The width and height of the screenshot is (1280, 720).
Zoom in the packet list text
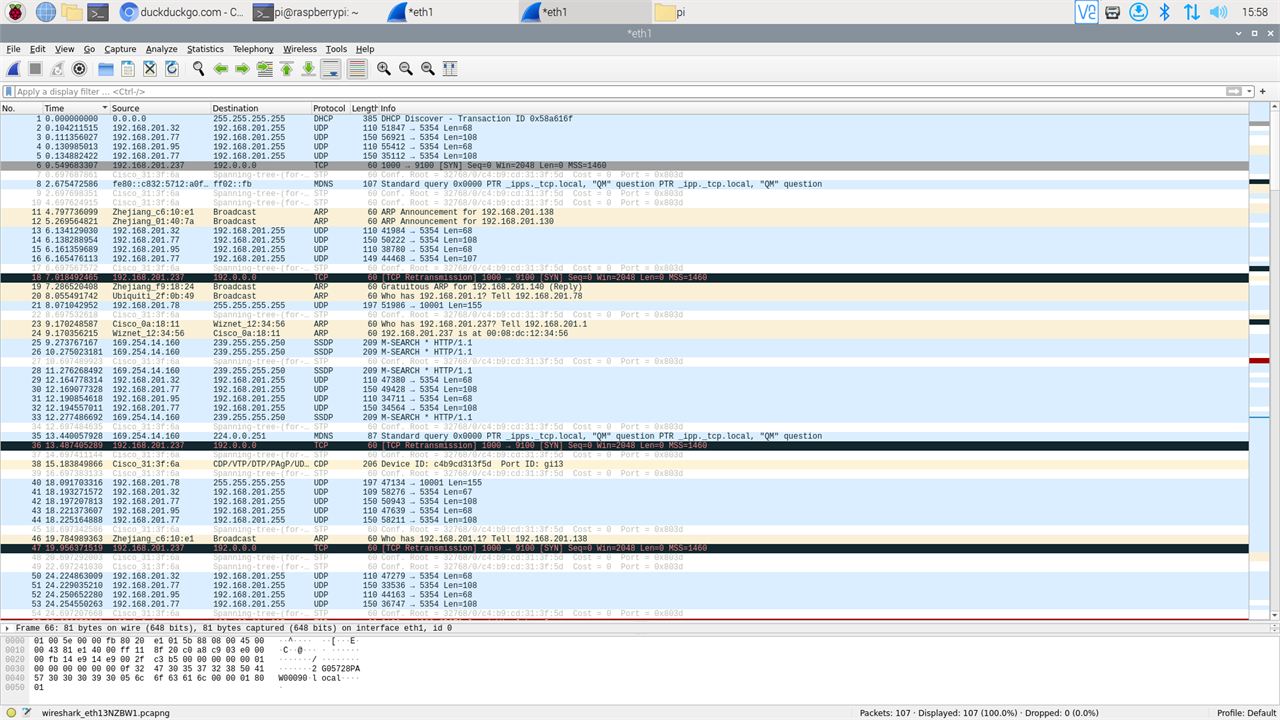tap(383, 69)
